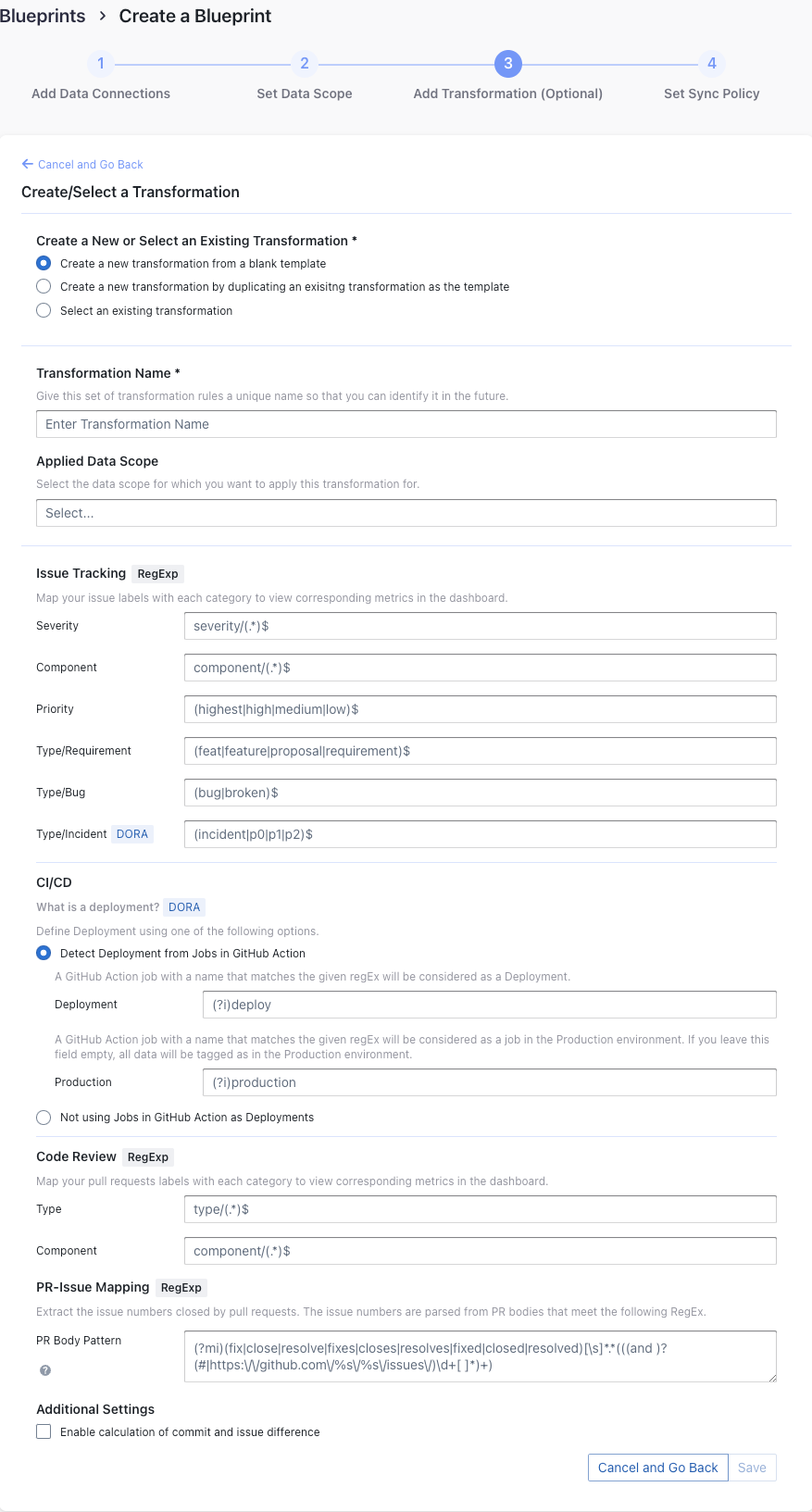
Task: Select 'Not using Jobs in GitHub Action'
Action: coord(44,1118)
